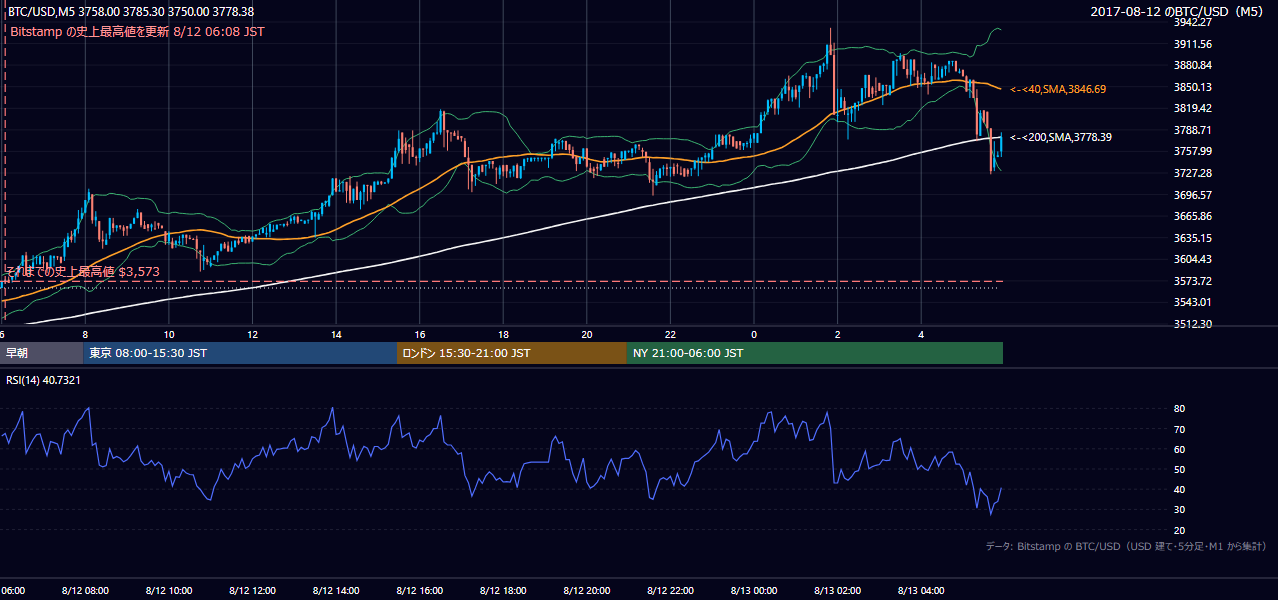
Task: Select the ロンドン 15:30-21:00 JST session bar
Action: pos(512,353)
